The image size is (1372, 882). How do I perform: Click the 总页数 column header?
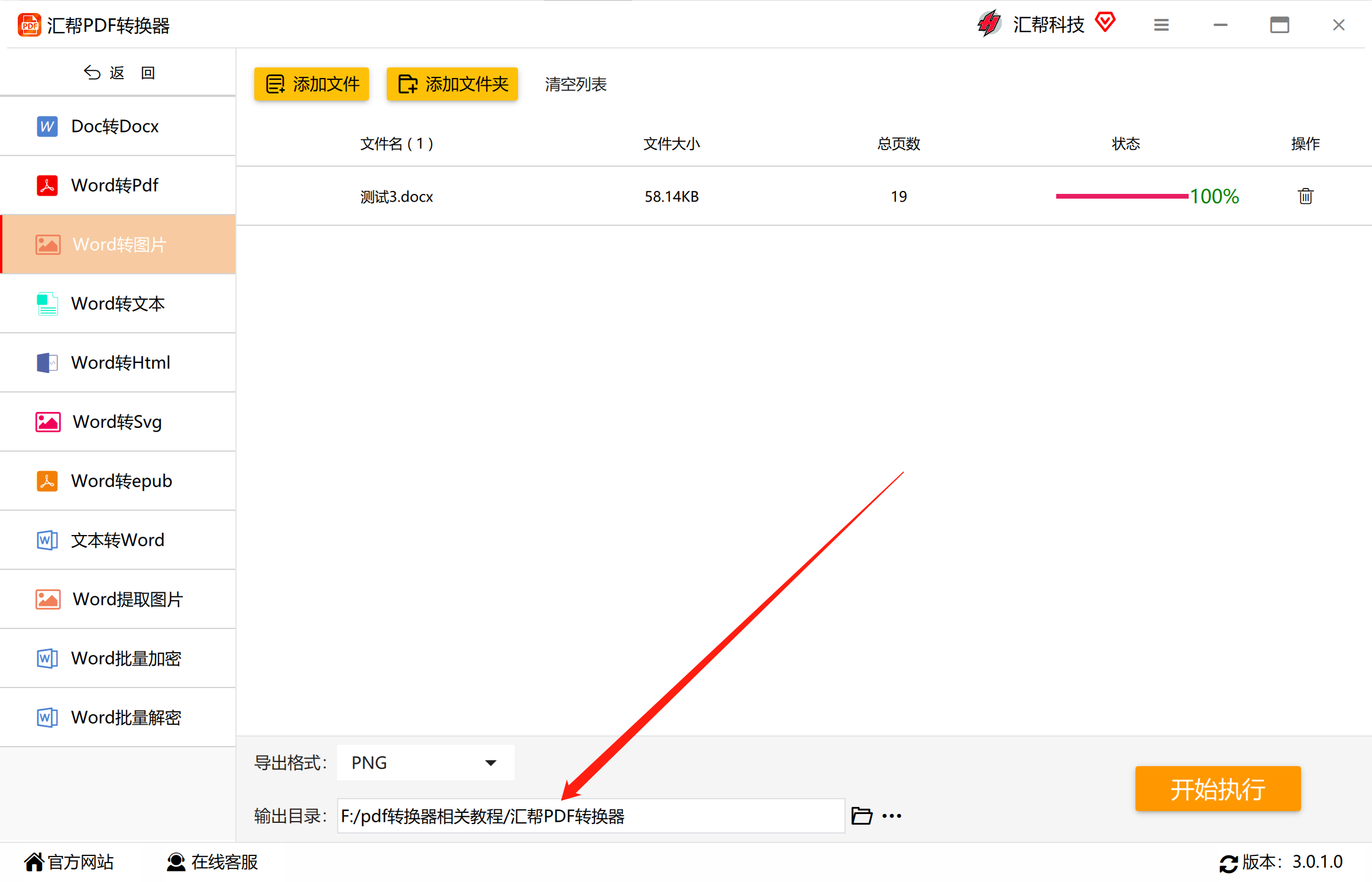click(899, 144)
